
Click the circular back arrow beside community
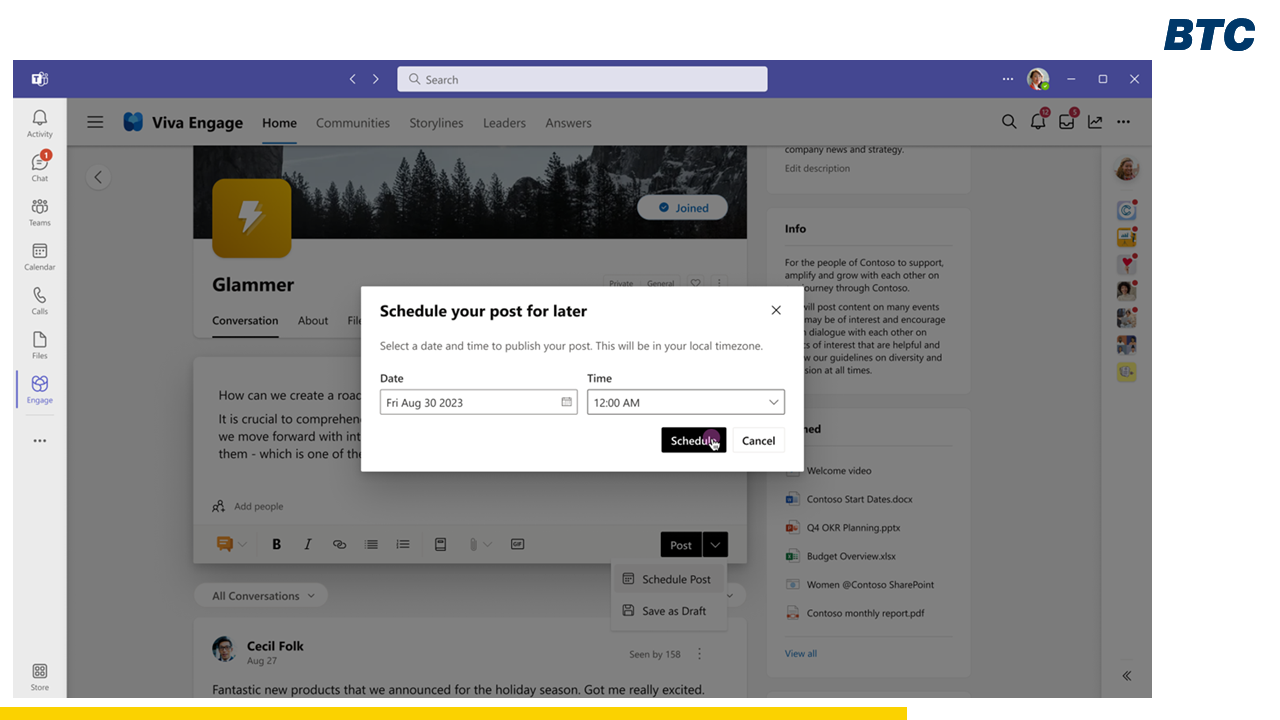[98, 178]
